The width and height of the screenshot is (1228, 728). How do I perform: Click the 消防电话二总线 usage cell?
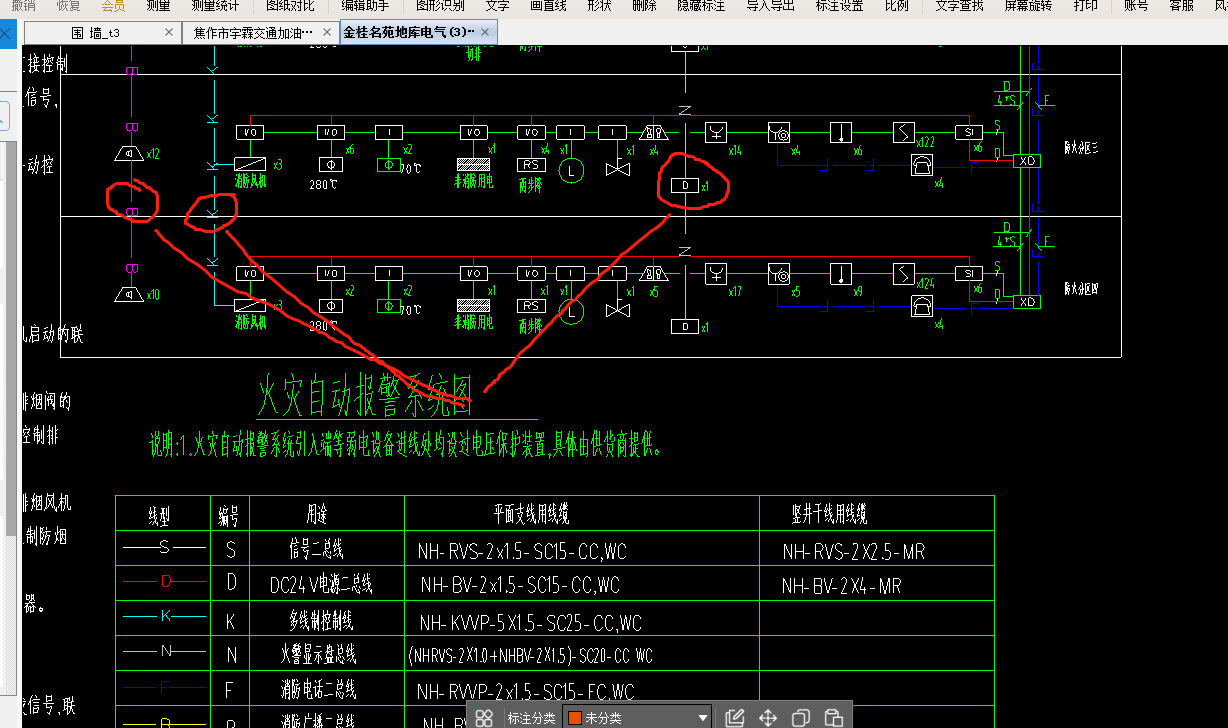pos(317,690)
